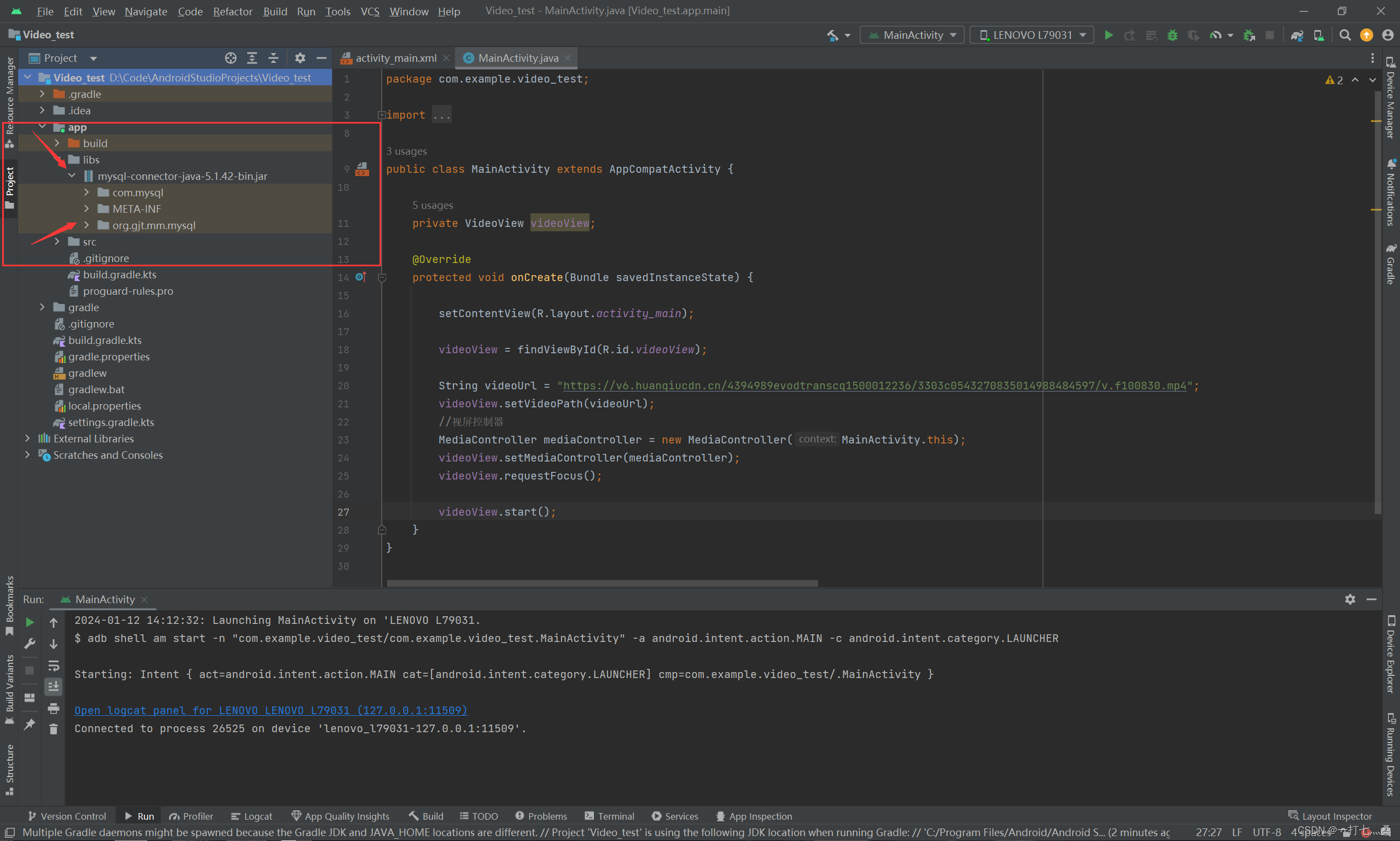Click the Down the Stack Trace arrow

point(53,644)
